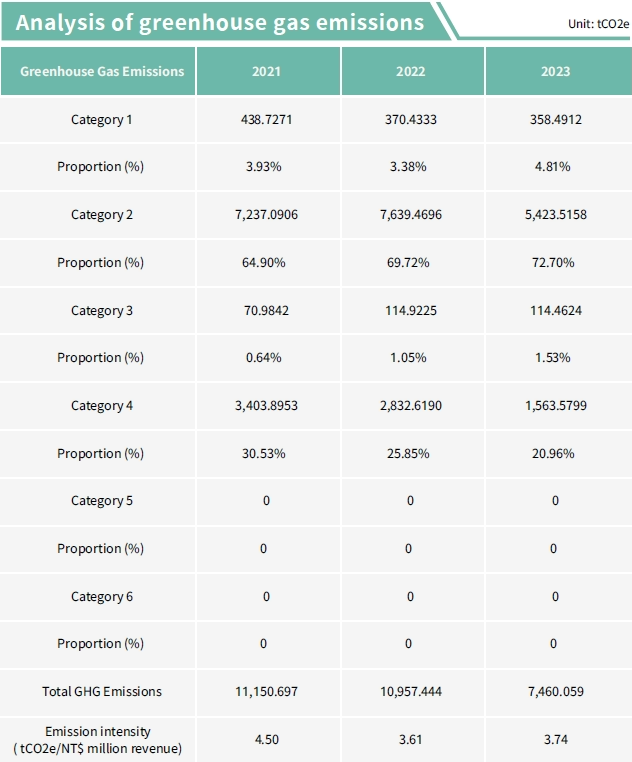Select the 'Category 4' row label

[101, 405]
